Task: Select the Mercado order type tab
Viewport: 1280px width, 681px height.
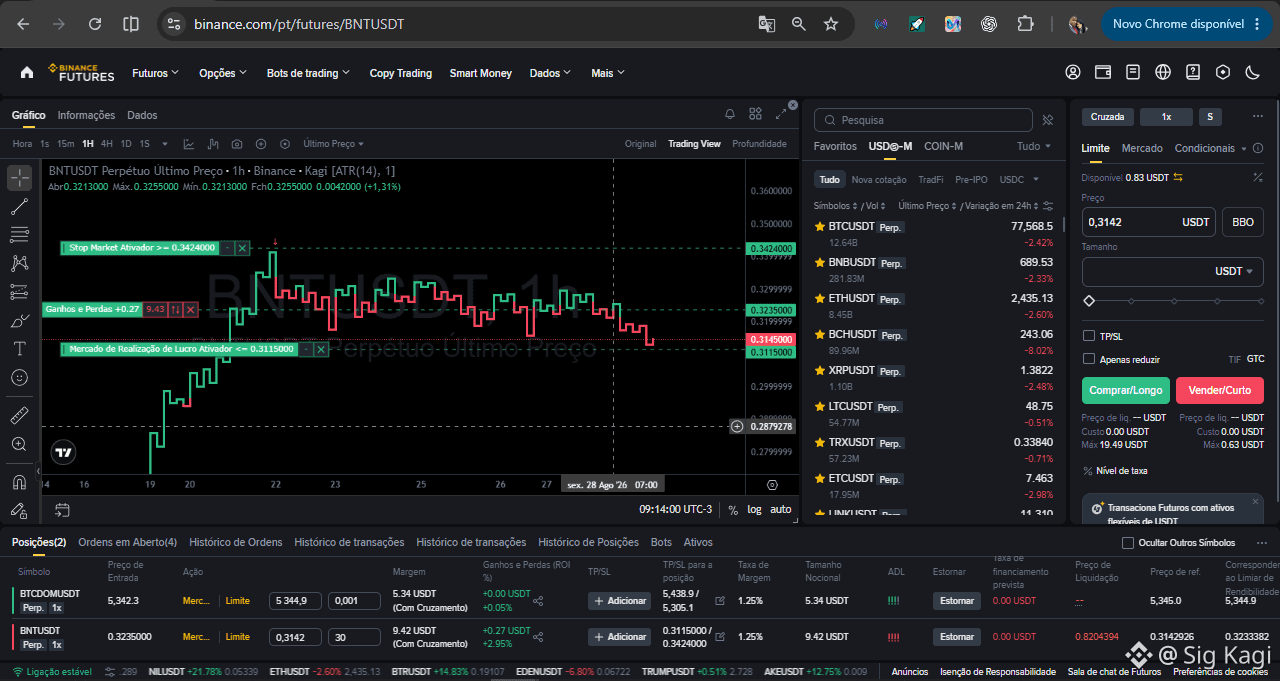Action: coord(1142,148)
